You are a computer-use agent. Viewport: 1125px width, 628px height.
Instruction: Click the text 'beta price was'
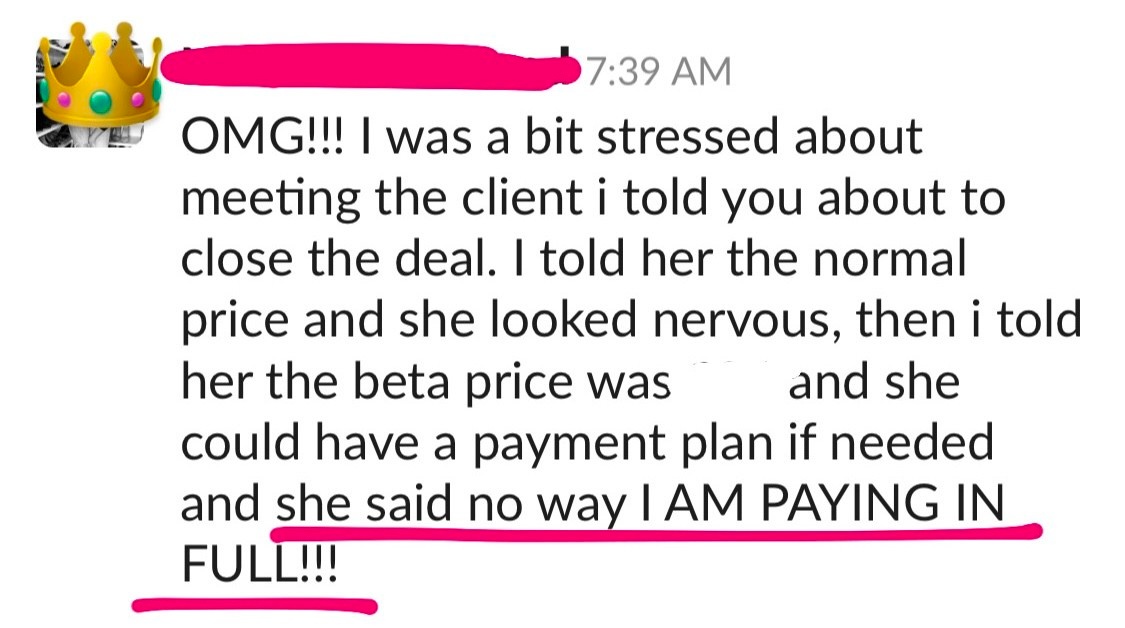click(511, 383)
